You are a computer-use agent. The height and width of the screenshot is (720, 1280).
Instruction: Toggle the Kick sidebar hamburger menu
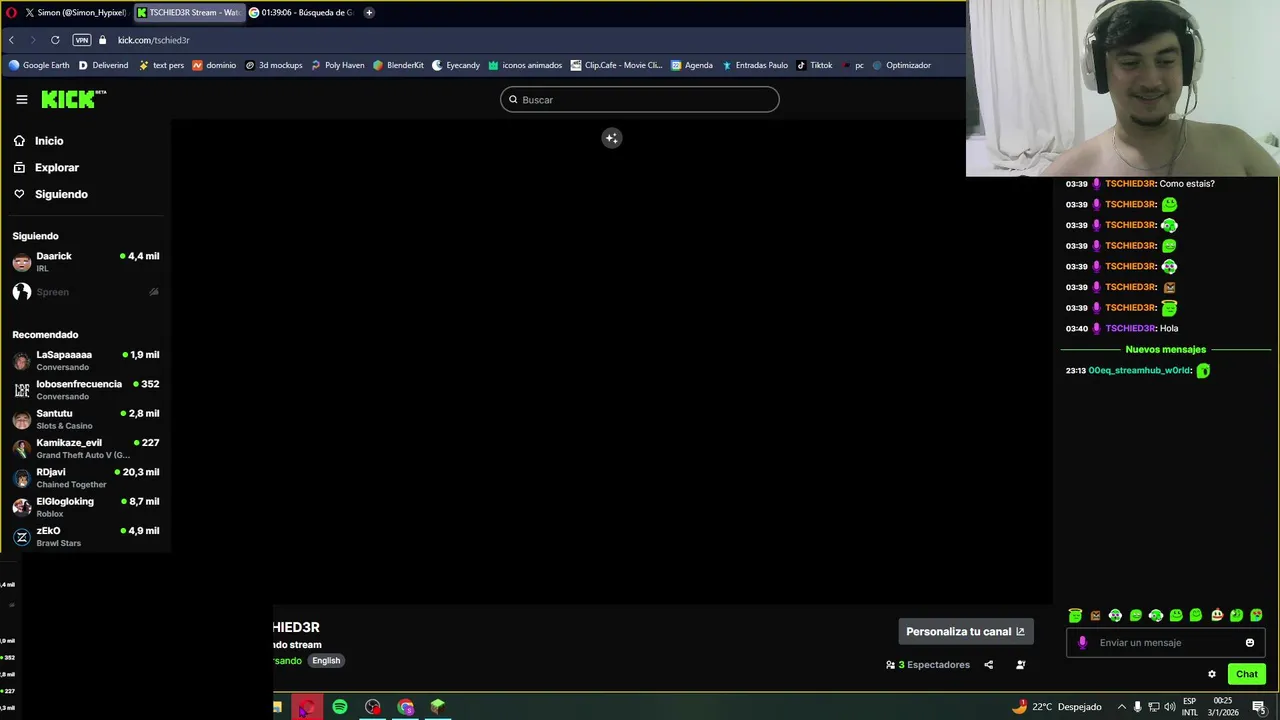tap(21, 99)
